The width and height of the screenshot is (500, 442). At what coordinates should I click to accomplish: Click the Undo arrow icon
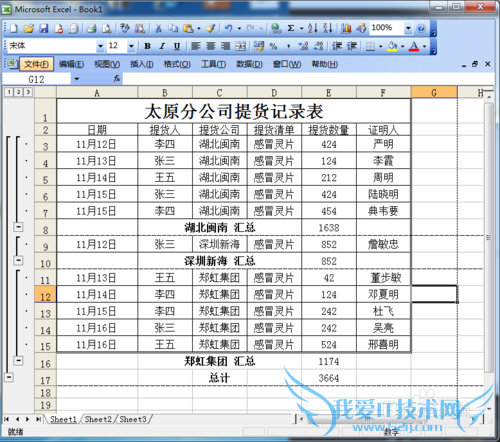click(x=229, y=28)
